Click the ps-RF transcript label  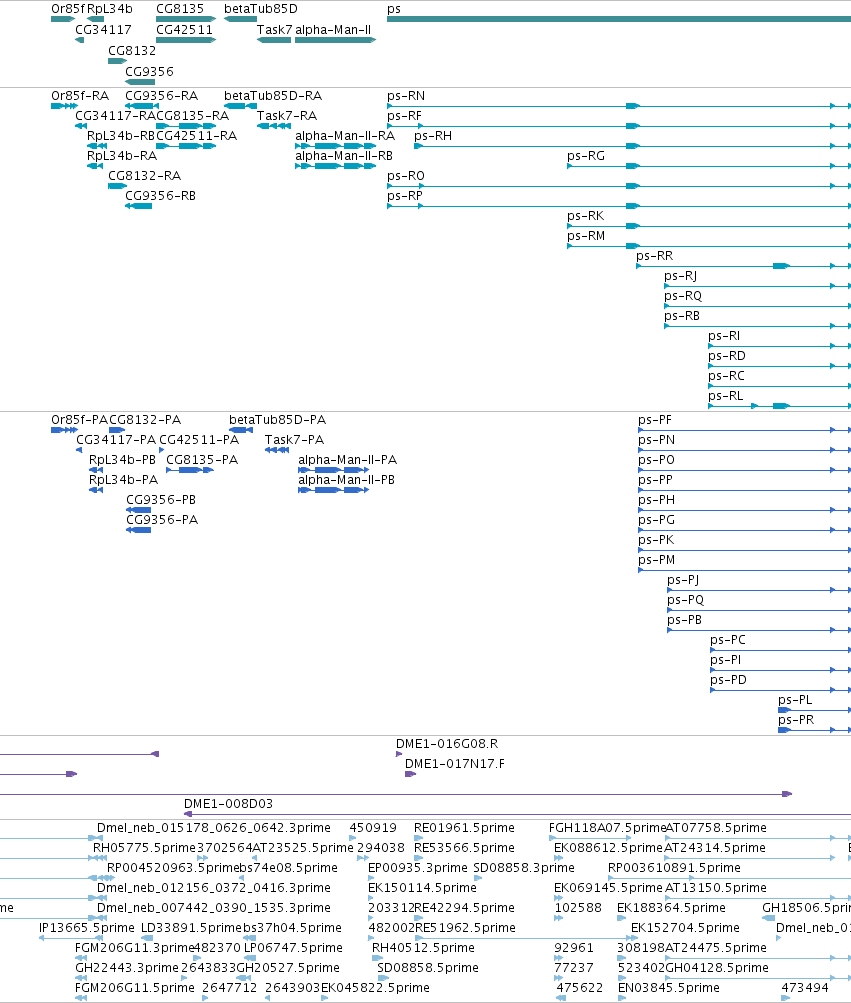pyautogui.click(x=404, y=116)
